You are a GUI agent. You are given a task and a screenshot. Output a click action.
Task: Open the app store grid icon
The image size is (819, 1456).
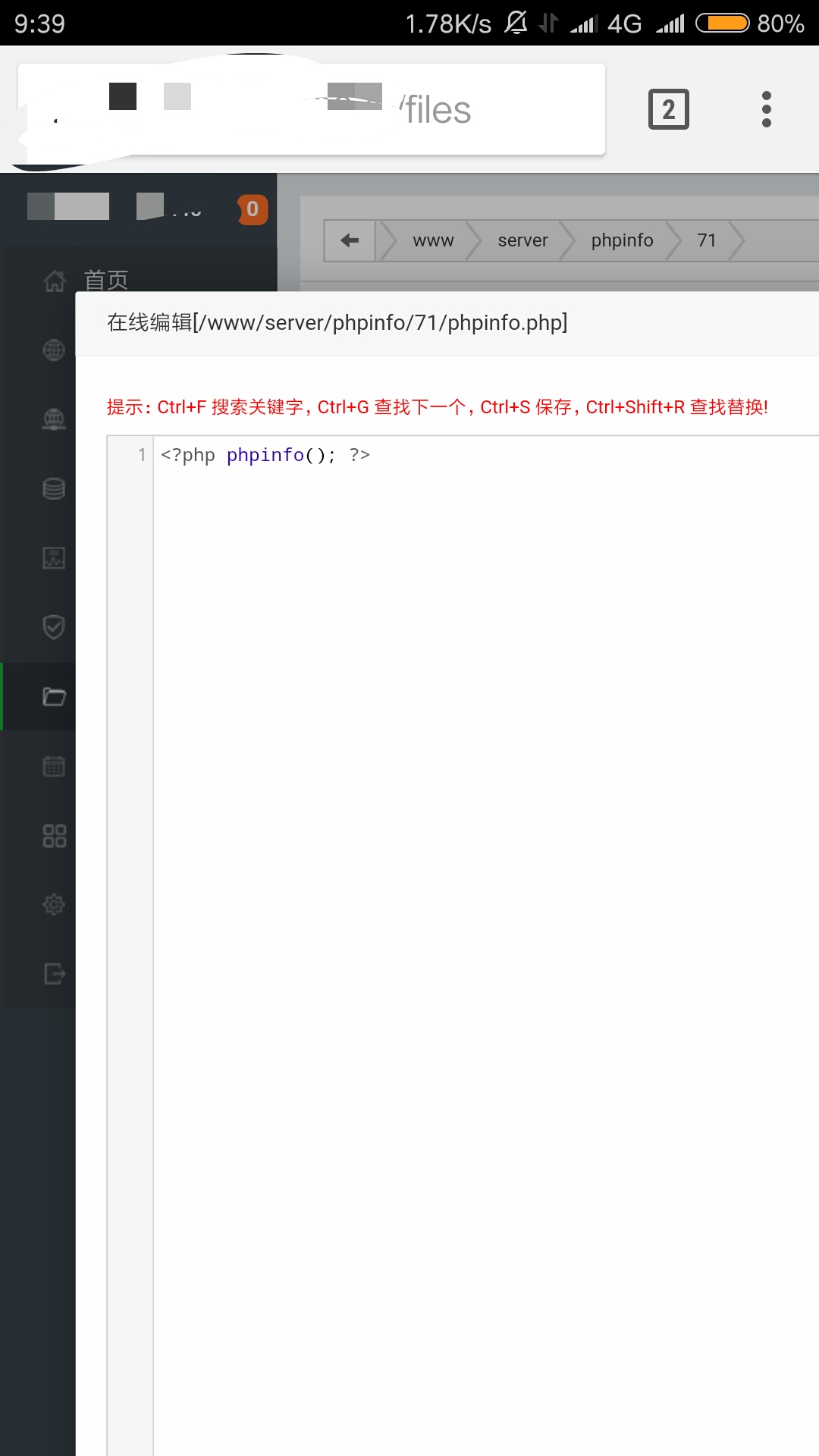point(54,836)
